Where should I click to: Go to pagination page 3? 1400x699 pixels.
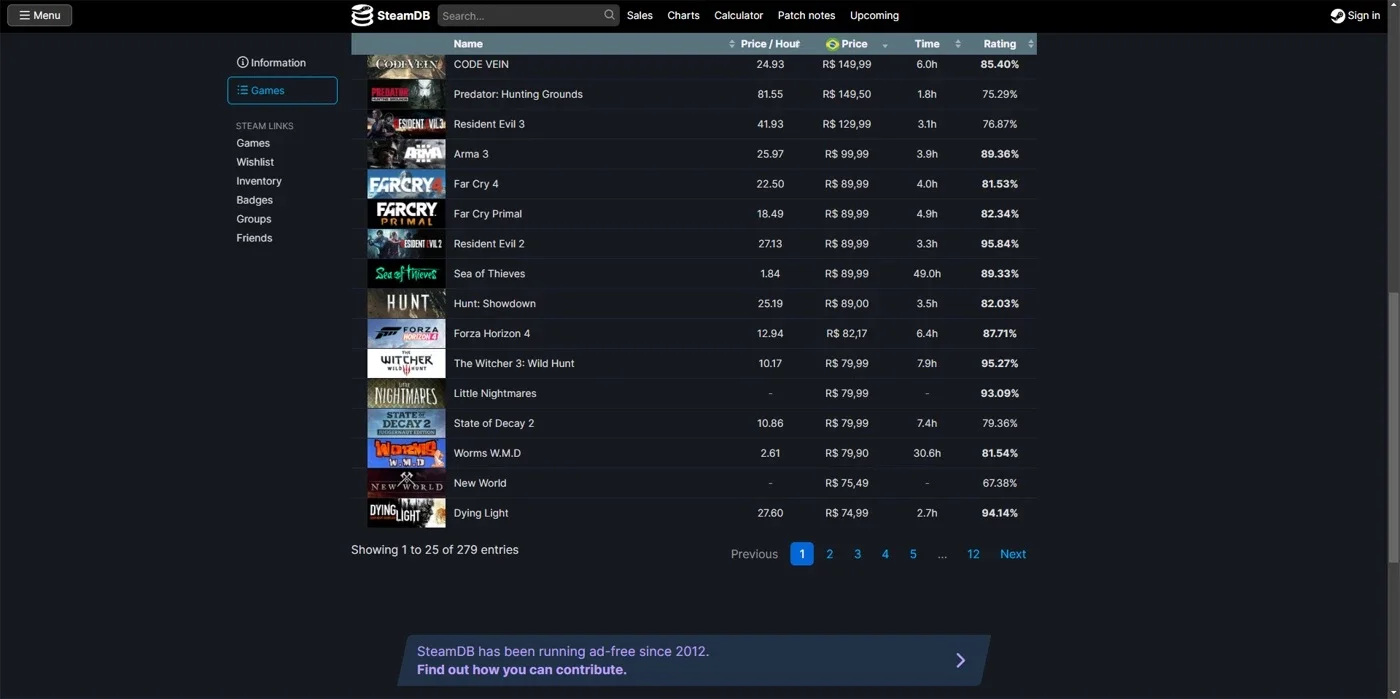point(857,554)
